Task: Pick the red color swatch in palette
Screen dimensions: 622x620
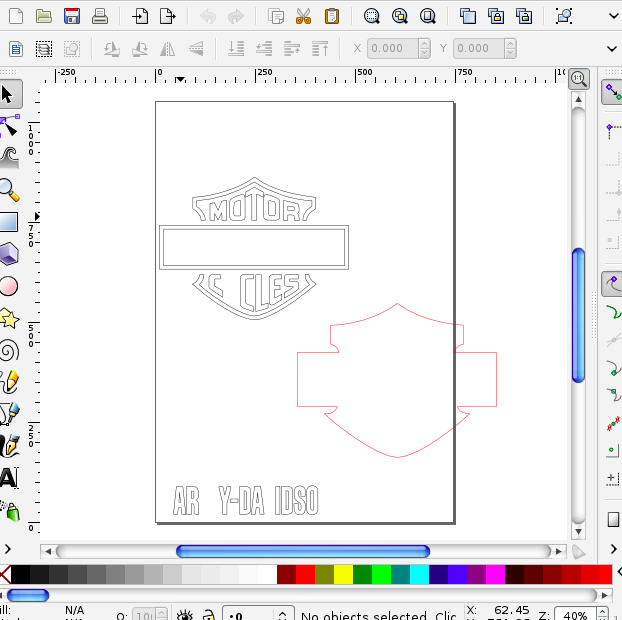Action: coord(305,574)
